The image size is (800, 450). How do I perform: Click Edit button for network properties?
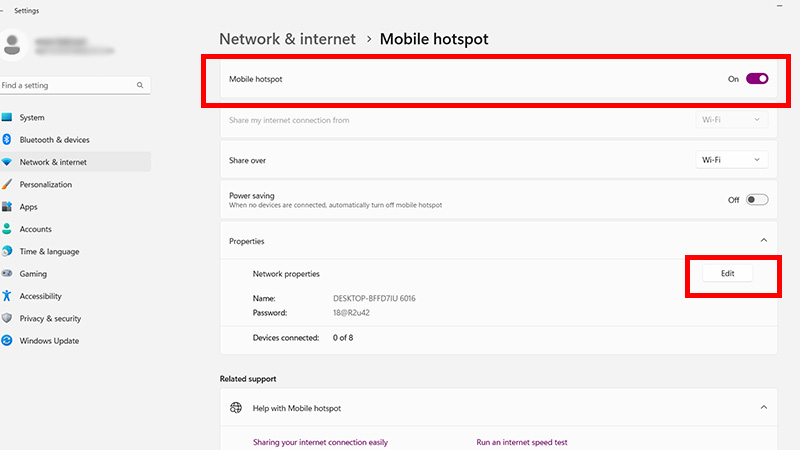coord(727,273)
